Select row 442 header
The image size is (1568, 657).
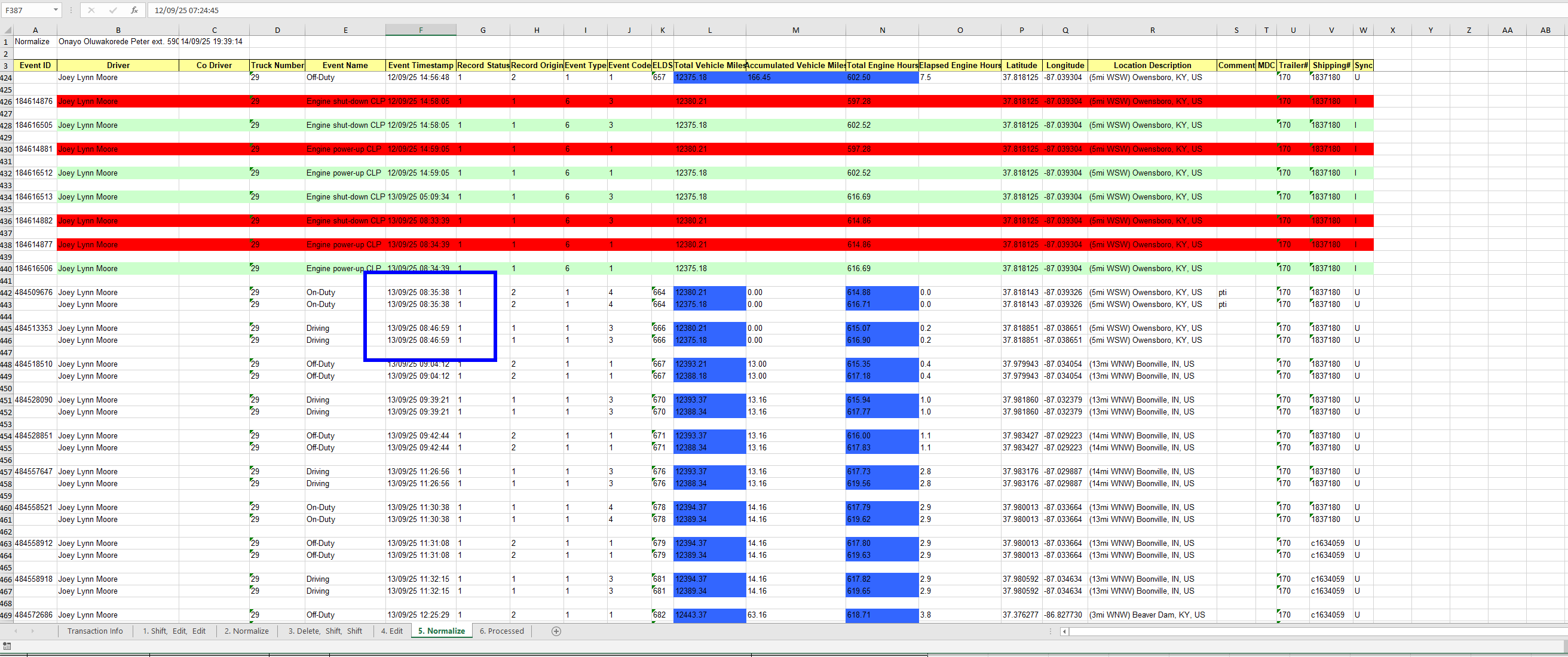click(x=6, y=293)
